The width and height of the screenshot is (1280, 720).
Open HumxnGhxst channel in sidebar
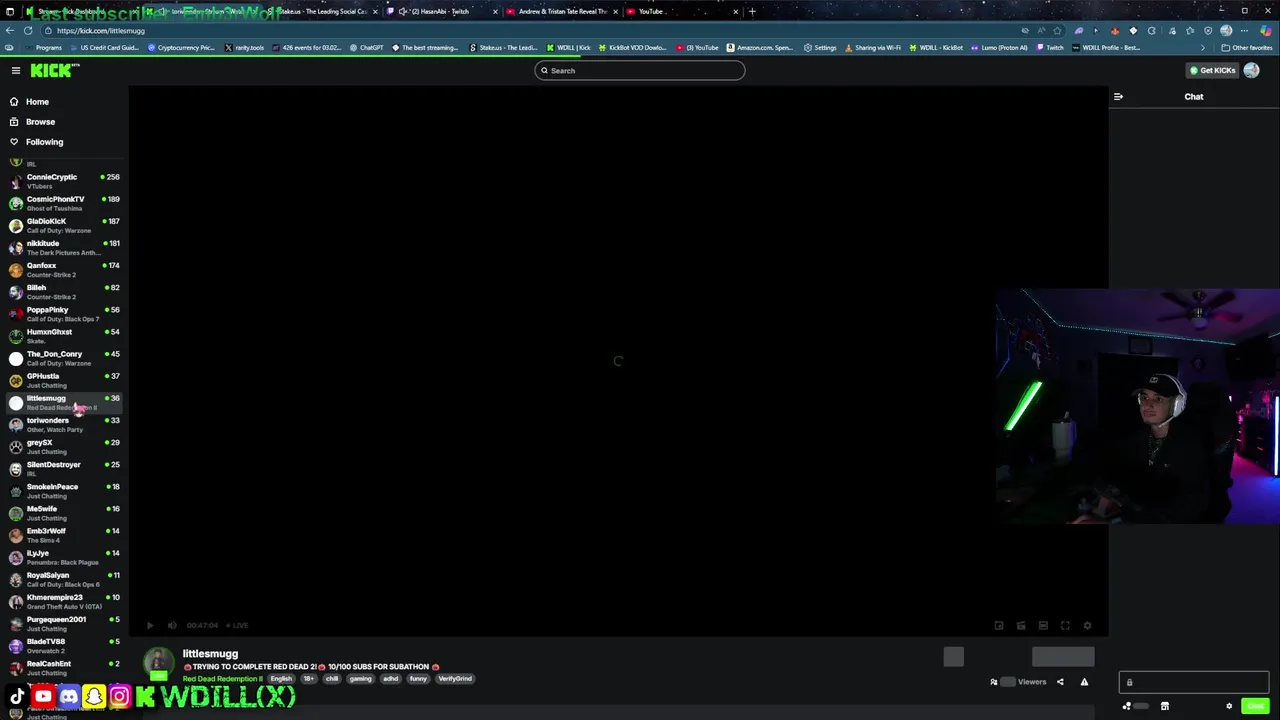point(64,335)
